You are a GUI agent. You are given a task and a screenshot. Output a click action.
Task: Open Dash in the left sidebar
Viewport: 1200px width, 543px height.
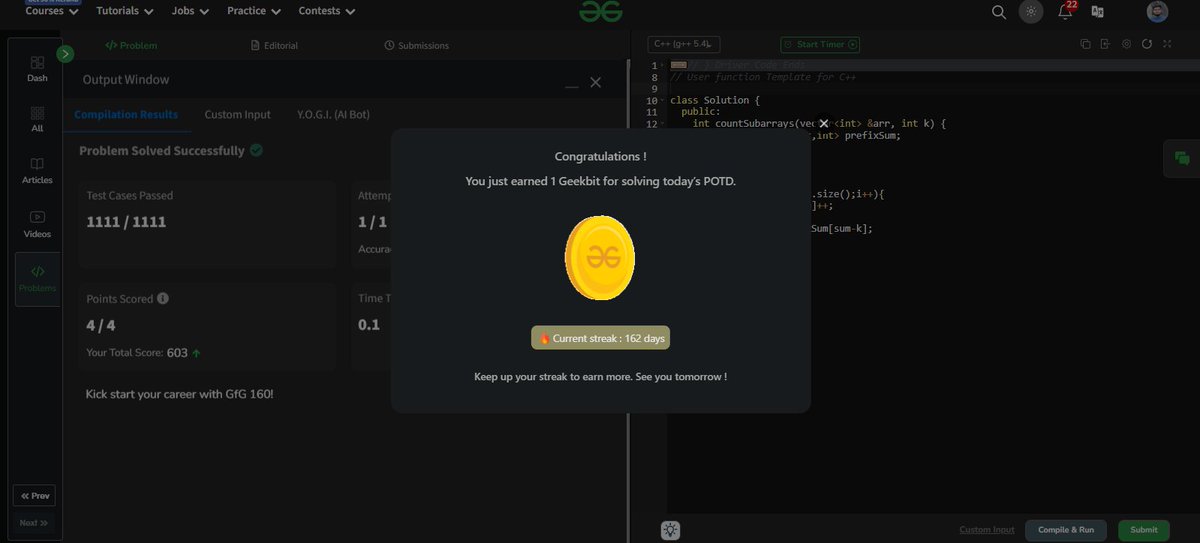coord(37,68)
